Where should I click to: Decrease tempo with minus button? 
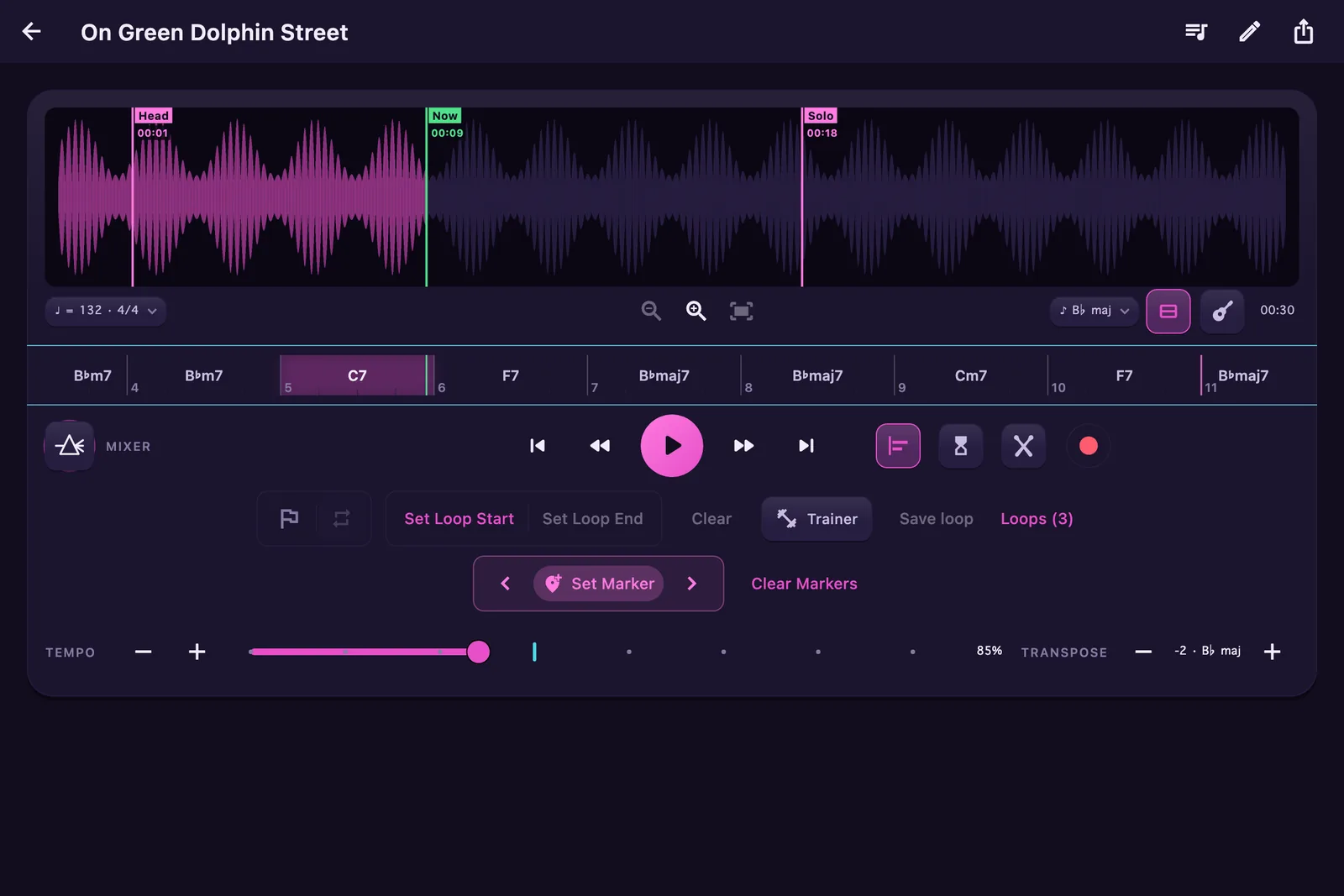click(x=144, y=652)
